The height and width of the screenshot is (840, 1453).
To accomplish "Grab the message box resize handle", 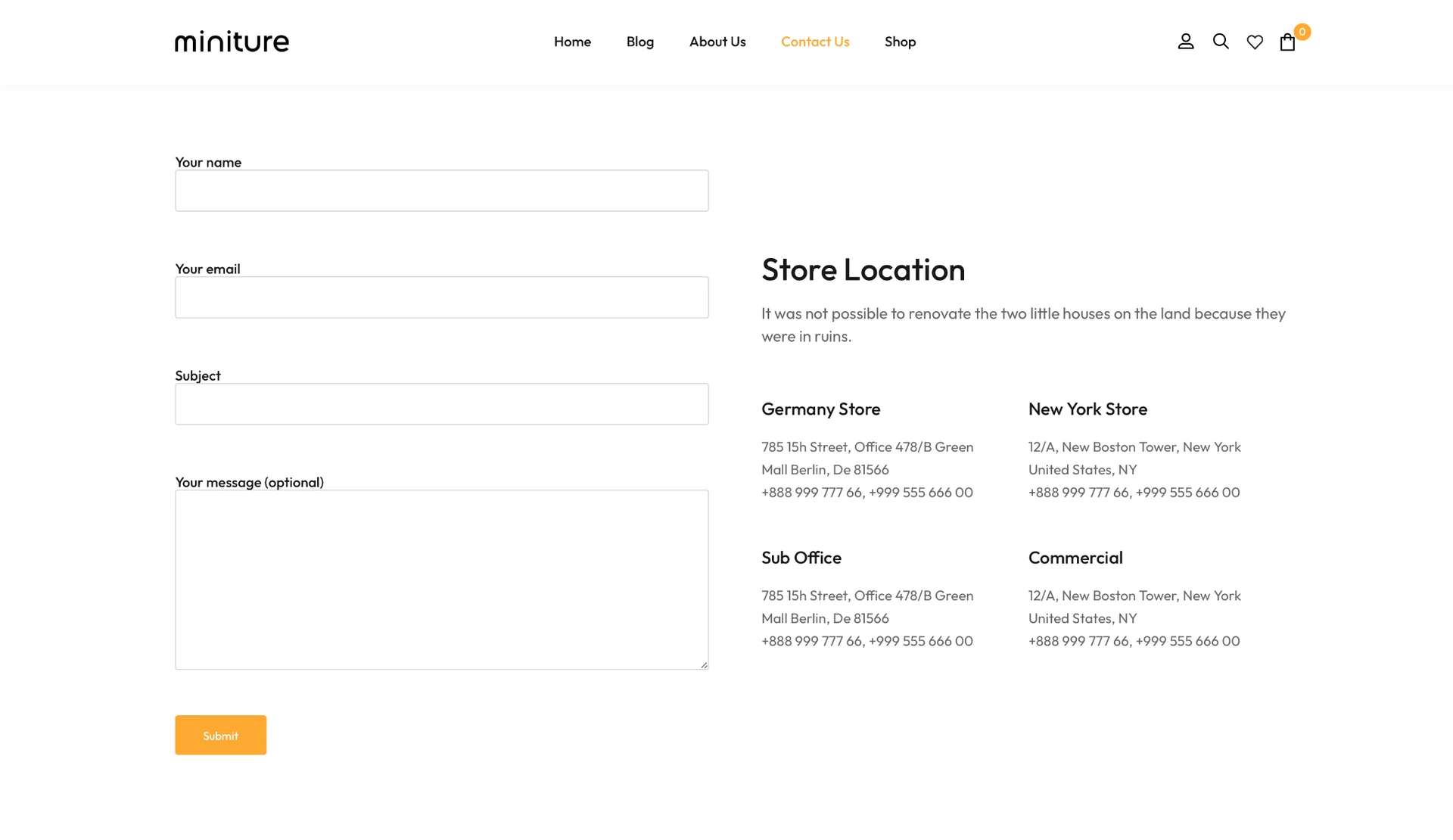I will pos(704,665).
